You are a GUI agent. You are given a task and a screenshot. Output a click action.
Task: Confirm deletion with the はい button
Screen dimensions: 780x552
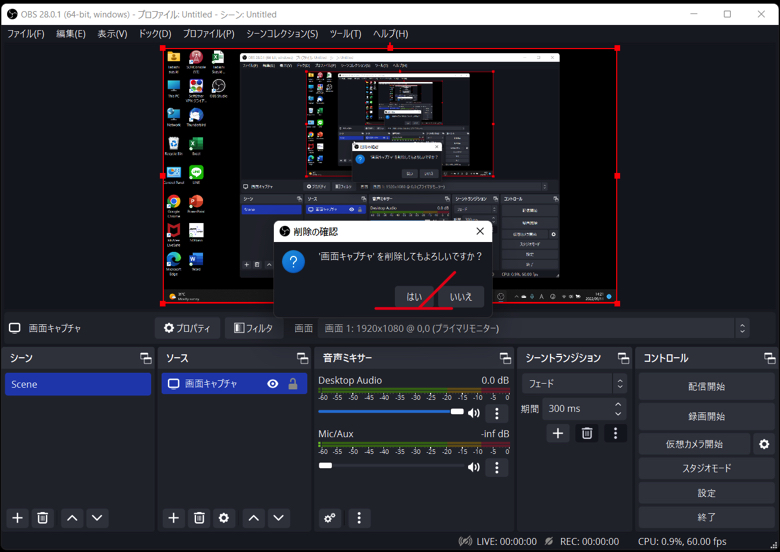[x=414, y=297]
